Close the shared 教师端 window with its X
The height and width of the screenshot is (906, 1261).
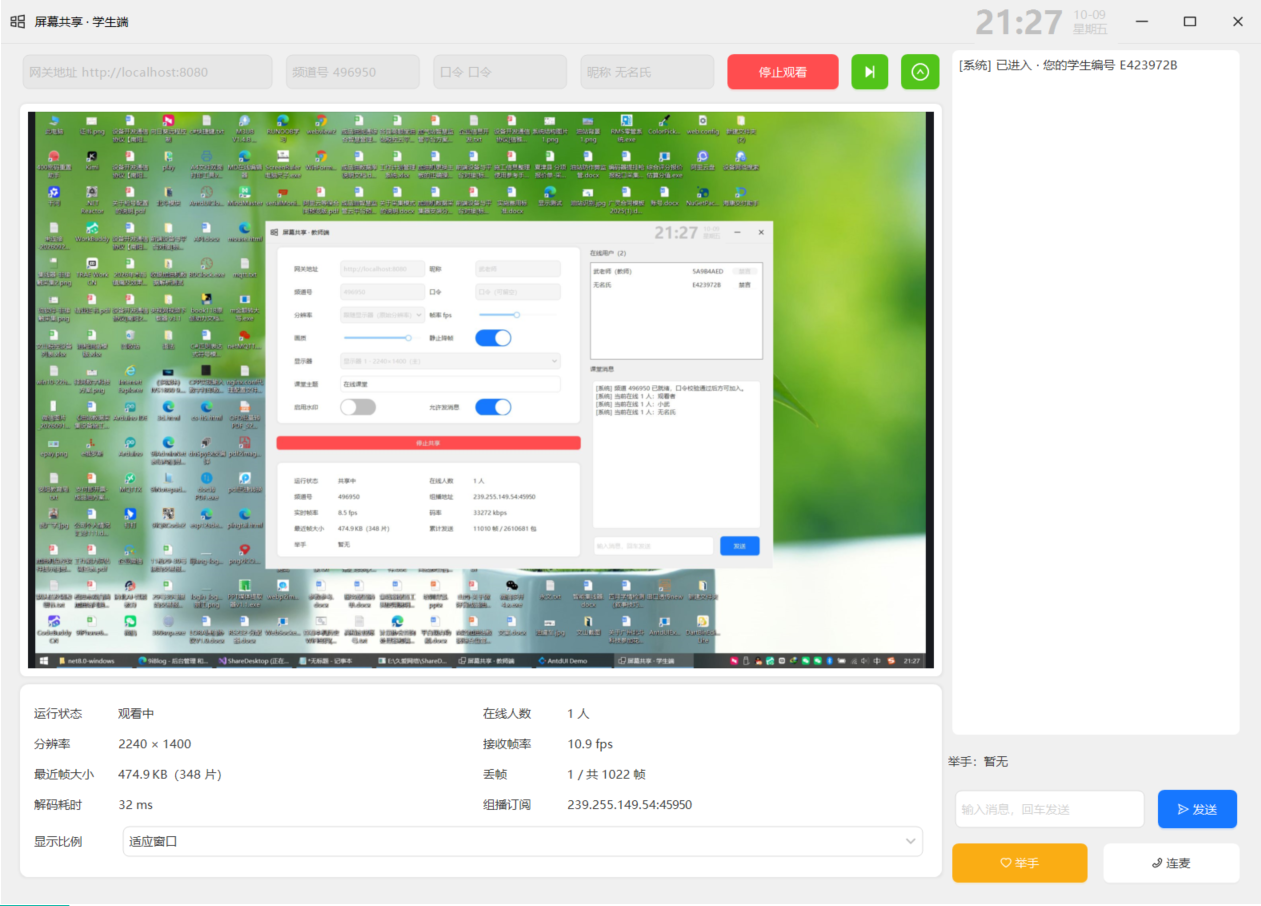click(x=761, y=232)
